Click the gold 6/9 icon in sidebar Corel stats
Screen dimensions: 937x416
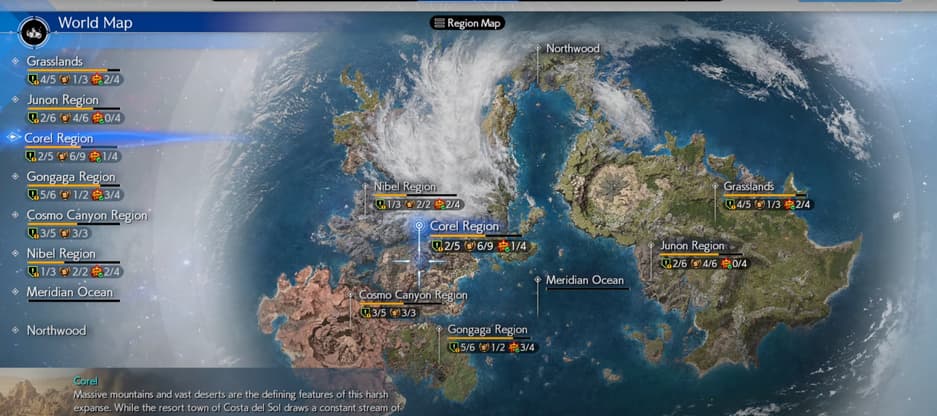click(x=62, y=157)
